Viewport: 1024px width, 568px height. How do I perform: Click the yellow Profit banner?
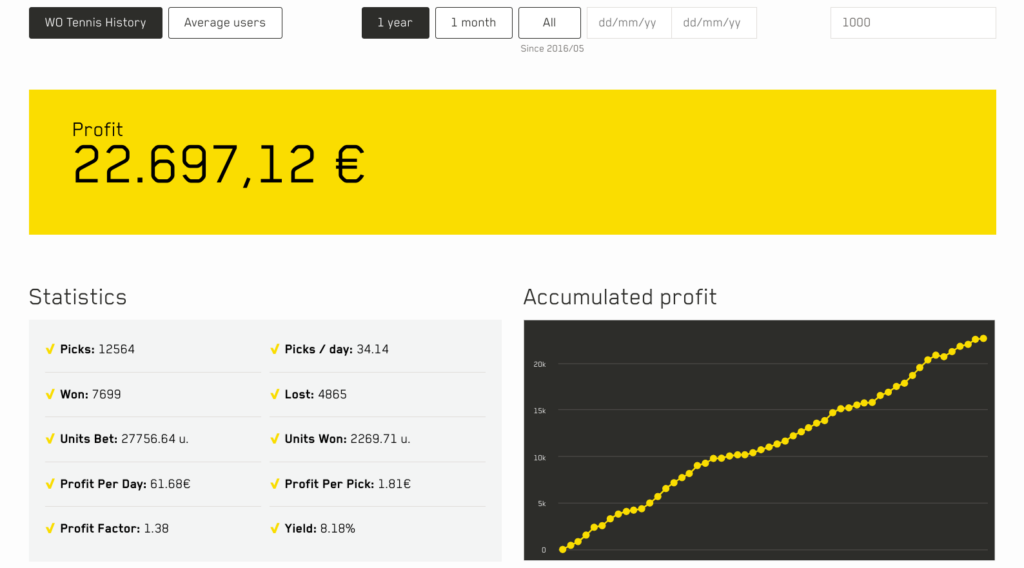[x=512, y=162]
